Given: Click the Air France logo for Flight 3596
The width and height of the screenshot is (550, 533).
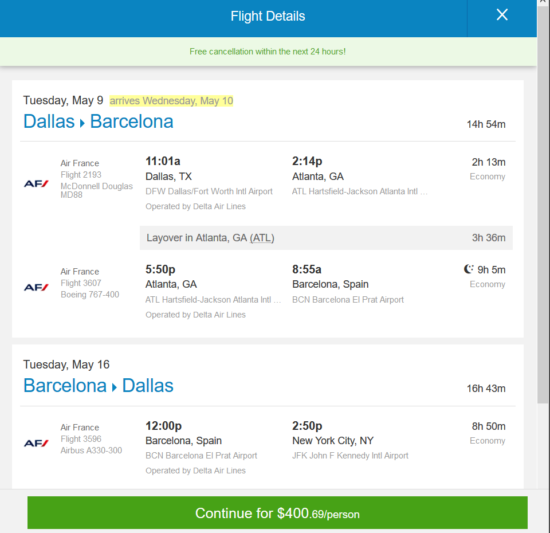Looking at the screenshot, I should [x=36, y=443].
